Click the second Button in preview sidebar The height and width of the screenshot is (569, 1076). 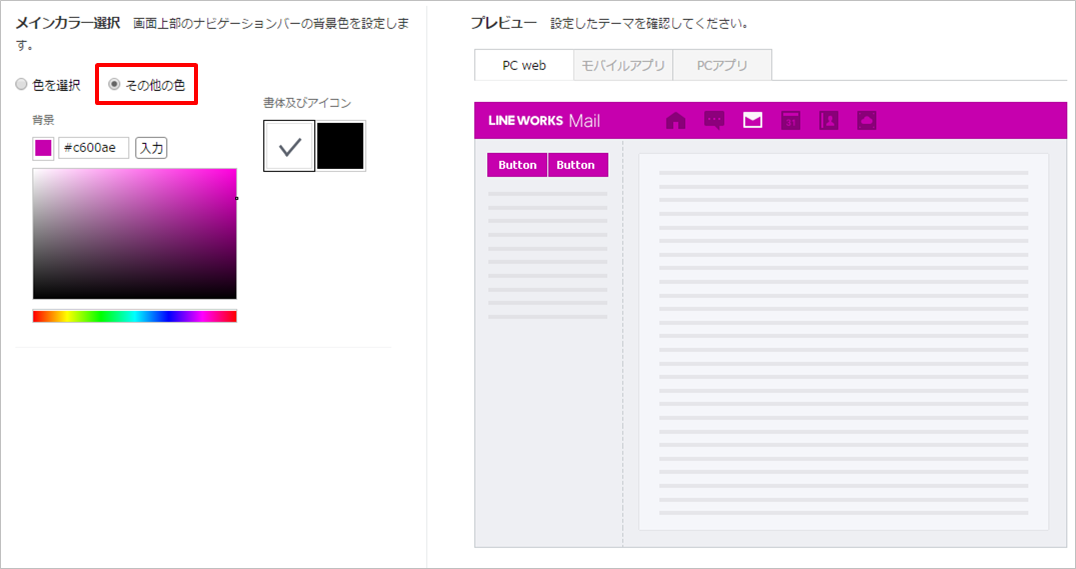coord(576,165)
